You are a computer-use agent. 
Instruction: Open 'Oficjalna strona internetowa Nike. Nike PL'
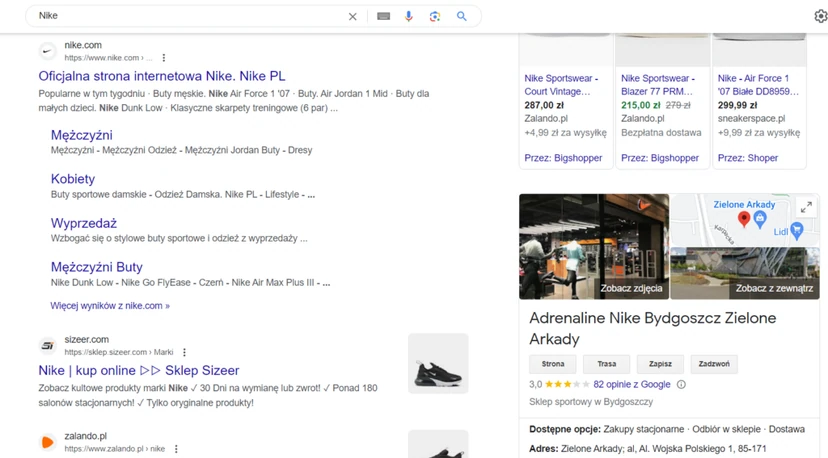(x=162, y=76)
